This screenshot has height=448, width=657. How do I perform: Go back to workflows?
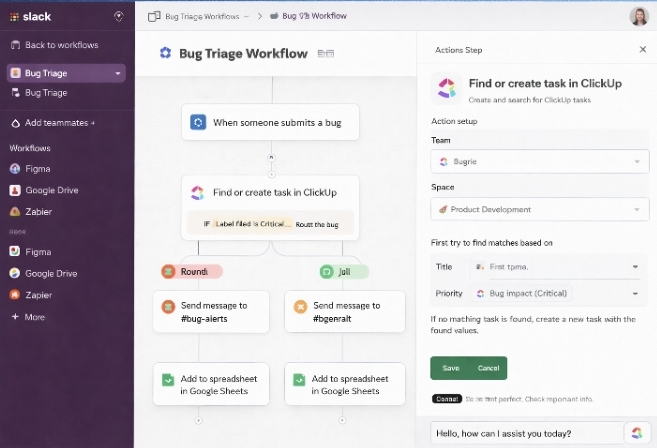(61, 45)
